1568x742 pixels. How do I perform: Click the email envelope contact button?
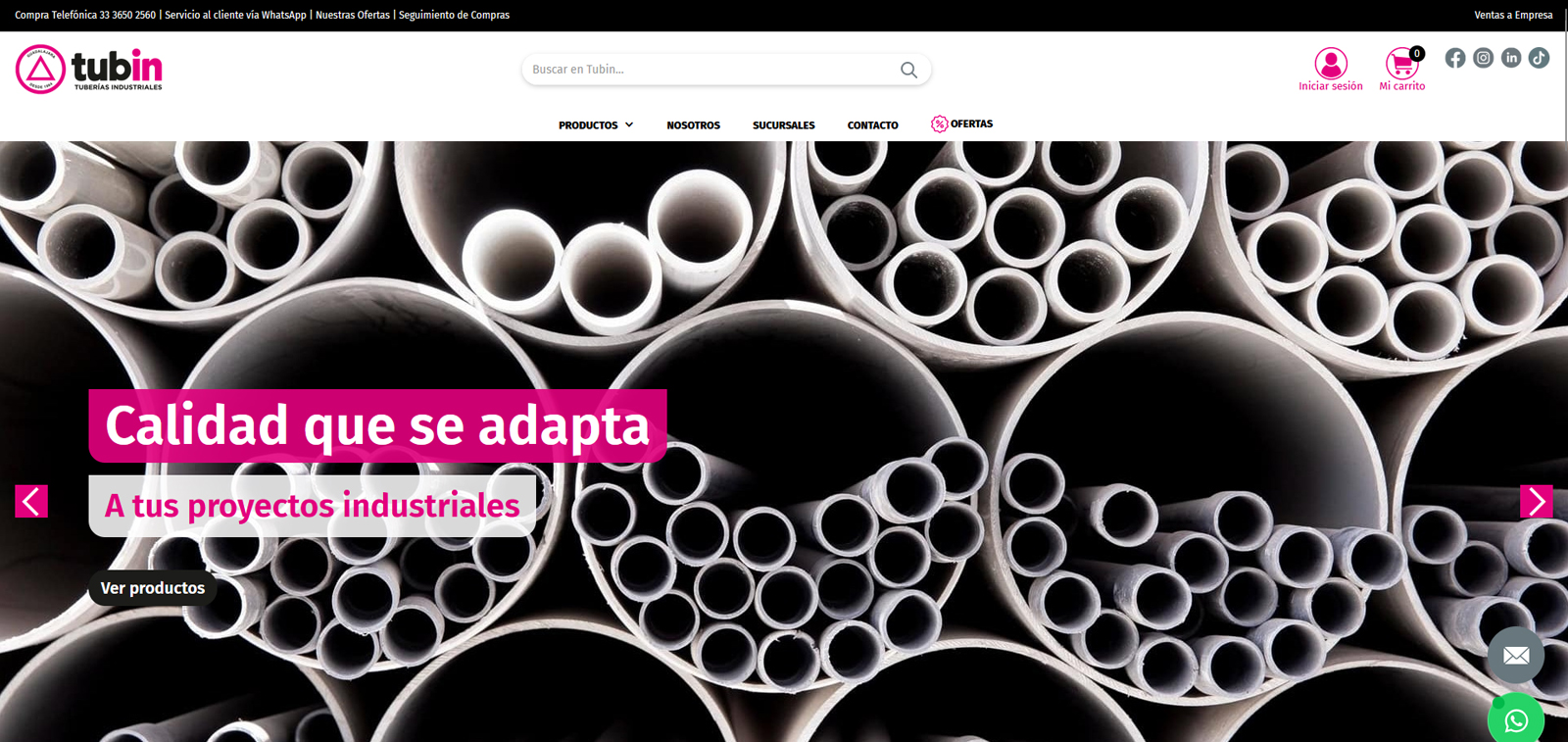pyautogui.click(x=1515, y=655)
